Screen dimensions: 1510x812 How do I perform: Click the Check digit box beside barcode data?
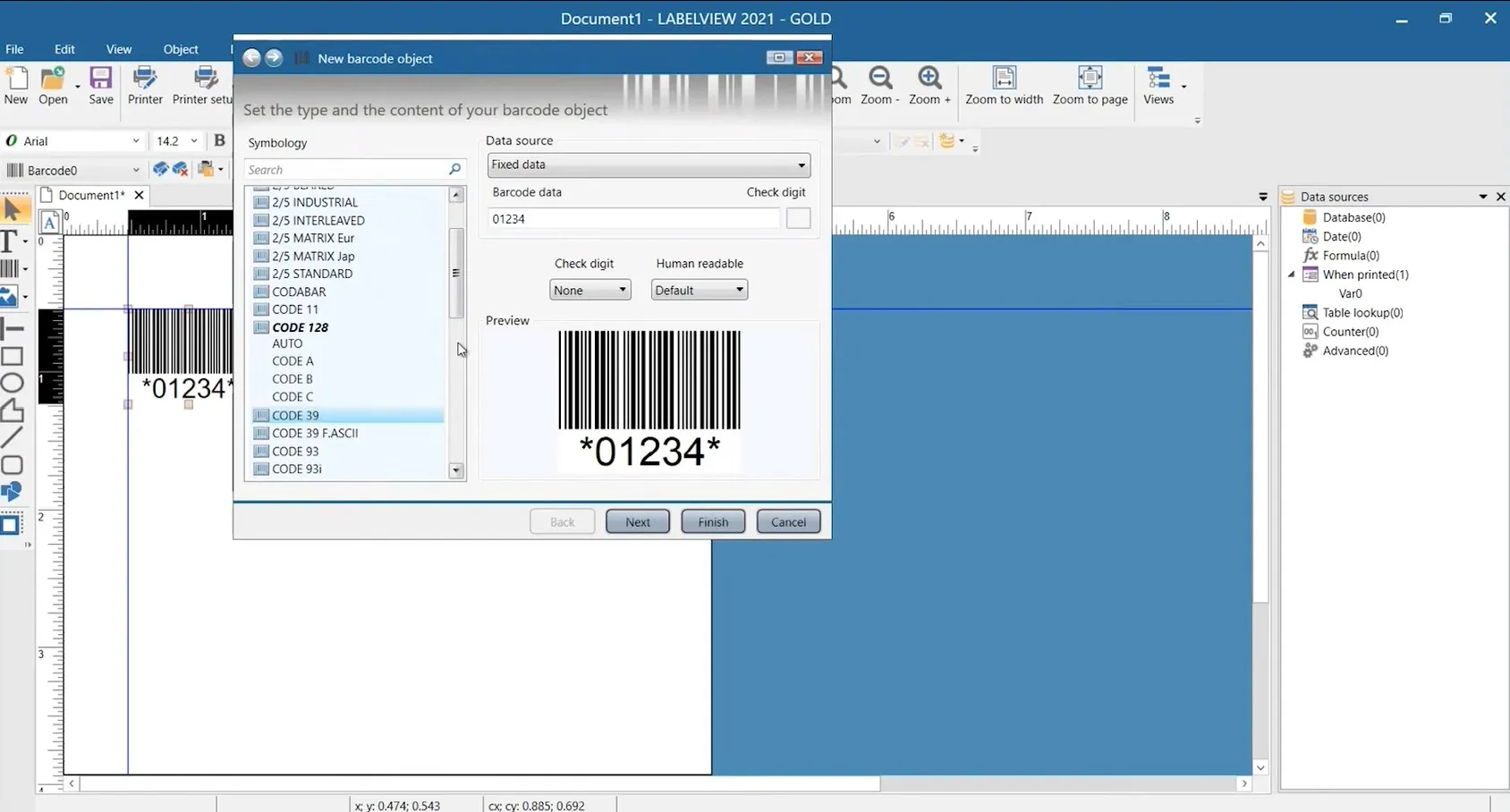[798, 218]
